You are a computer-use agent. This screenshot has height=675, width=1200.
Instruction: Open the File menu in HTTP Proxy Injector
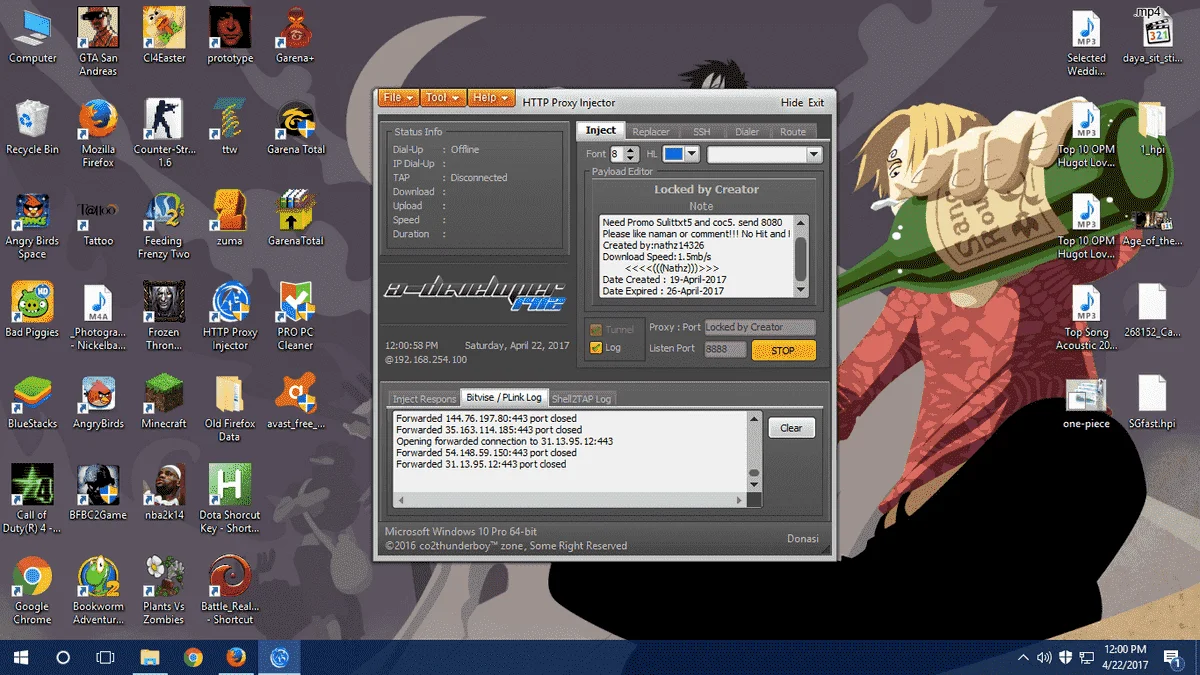click(398, 98)
